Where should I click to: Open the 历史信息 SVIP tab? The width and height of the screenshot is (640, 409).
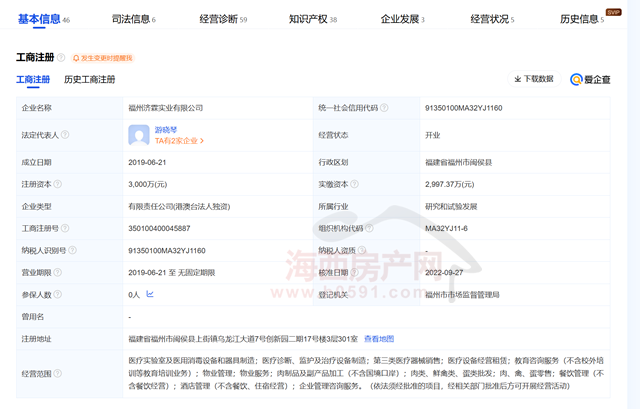pos(582,19)
